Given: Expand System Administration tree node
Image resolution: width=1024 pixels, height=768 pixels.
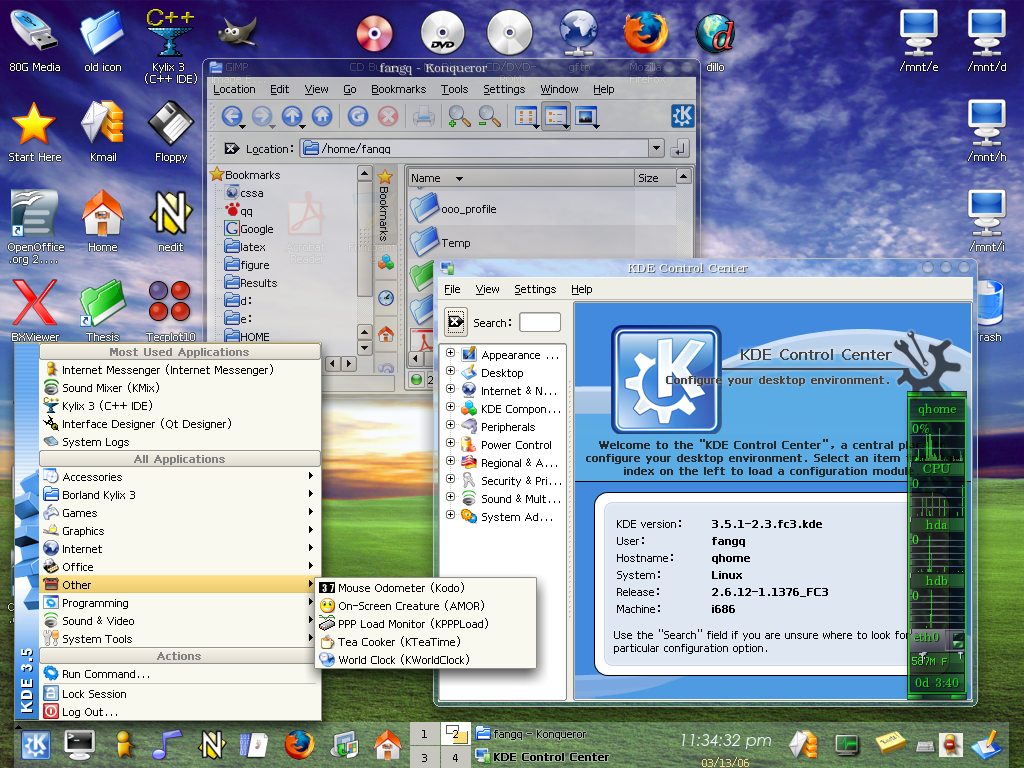Looking at the screenshot, I should [x=450, y=514].
